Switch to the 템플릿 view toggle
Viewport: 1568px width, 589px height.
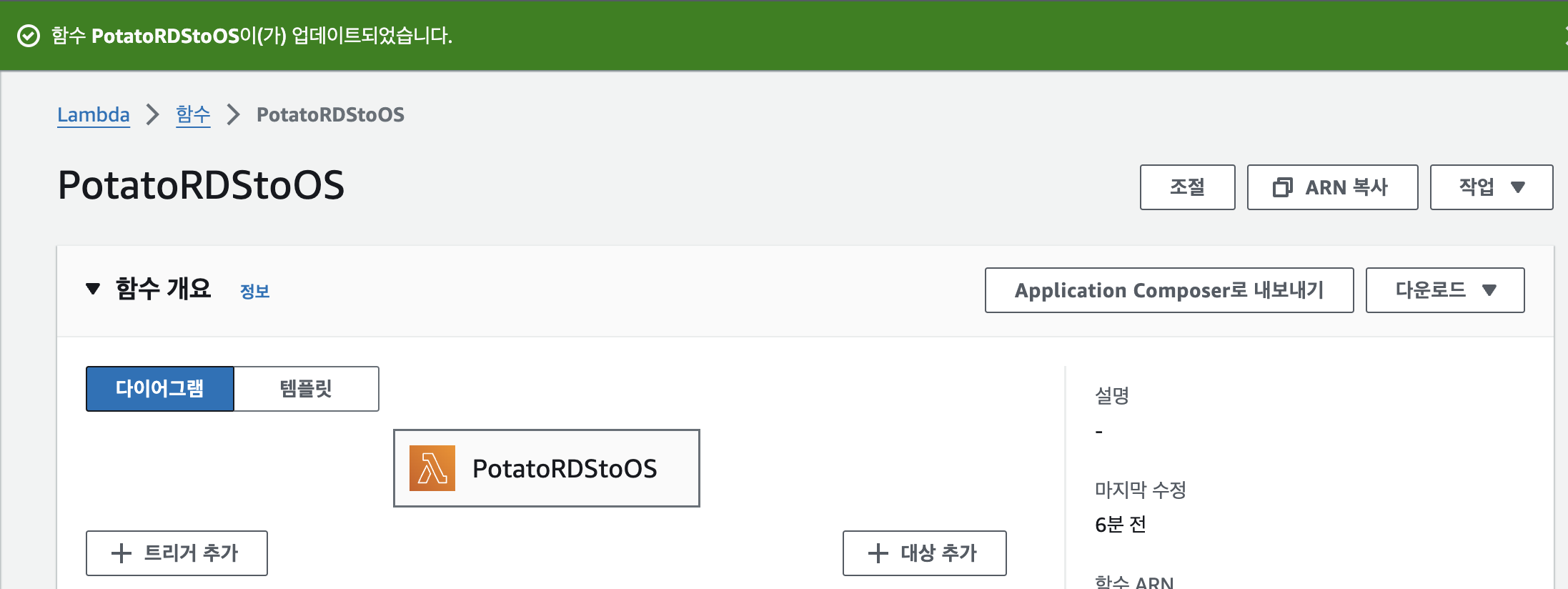tap(307, 389)
